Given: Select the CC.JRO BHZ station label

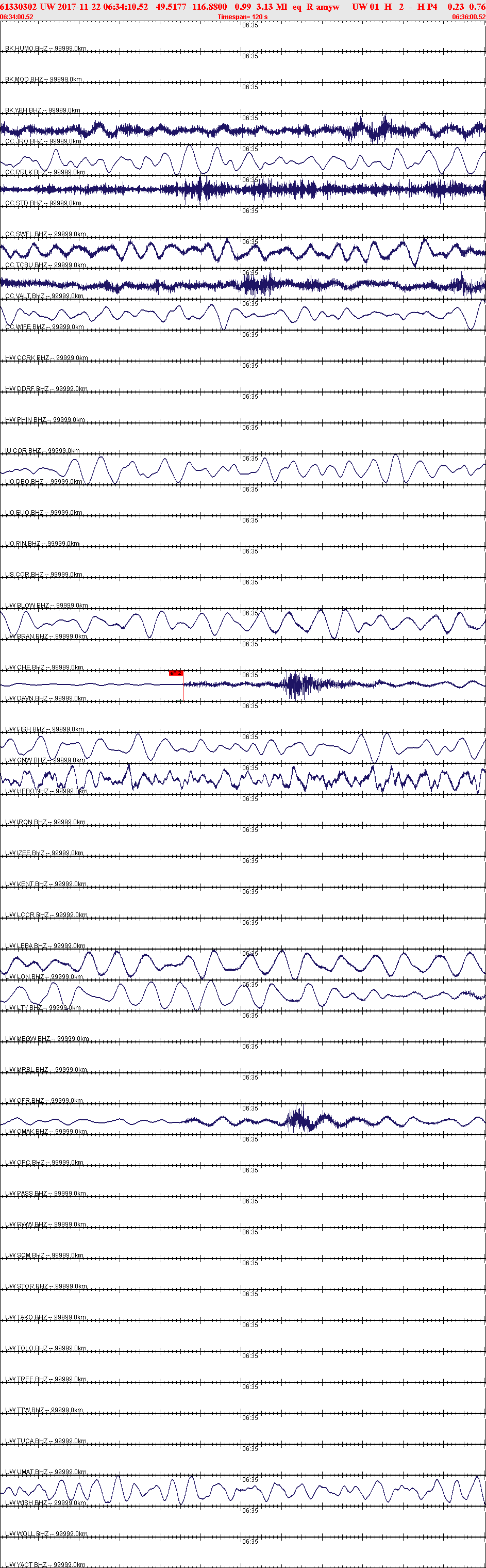Looking at the screenshot, I should click(43, 141).
